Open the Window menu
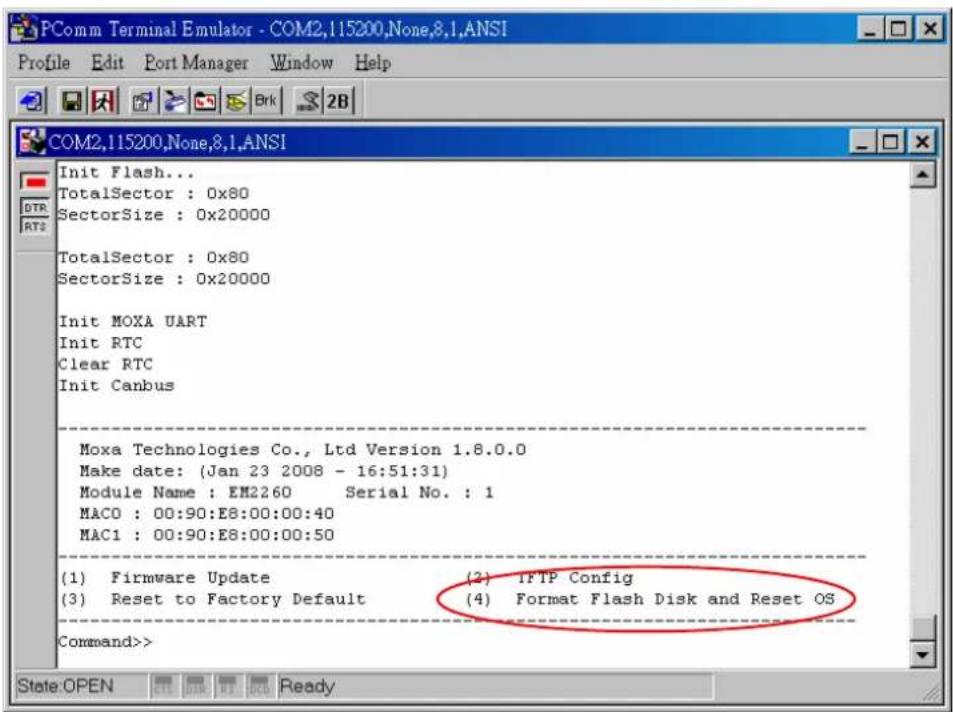The height and width of the screenshot is (712, 953). 301,63
